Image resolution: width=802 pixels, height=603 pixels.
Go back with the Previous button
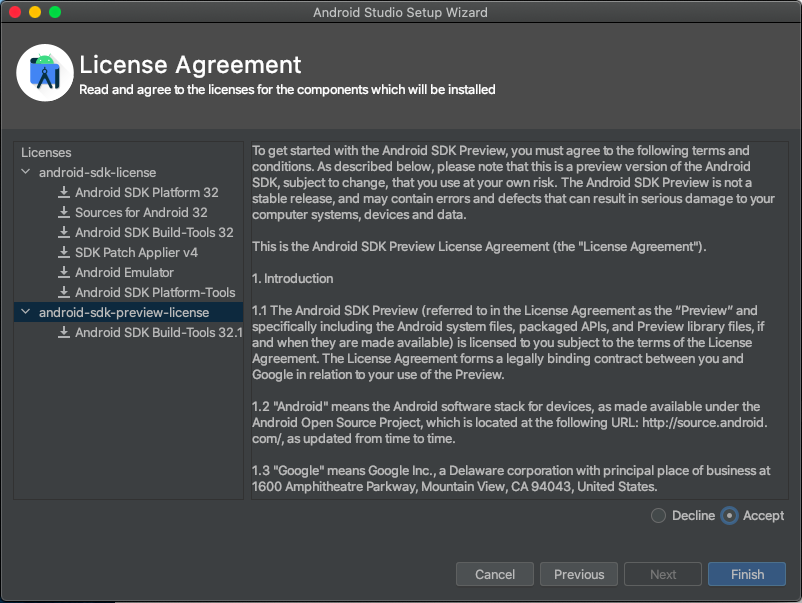click(579, 574)
